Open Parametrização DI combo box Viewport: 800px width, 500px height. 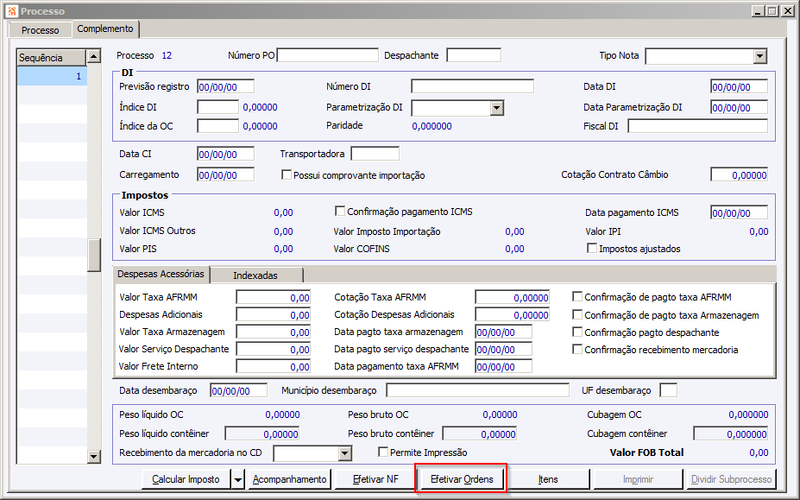[496, 108]
